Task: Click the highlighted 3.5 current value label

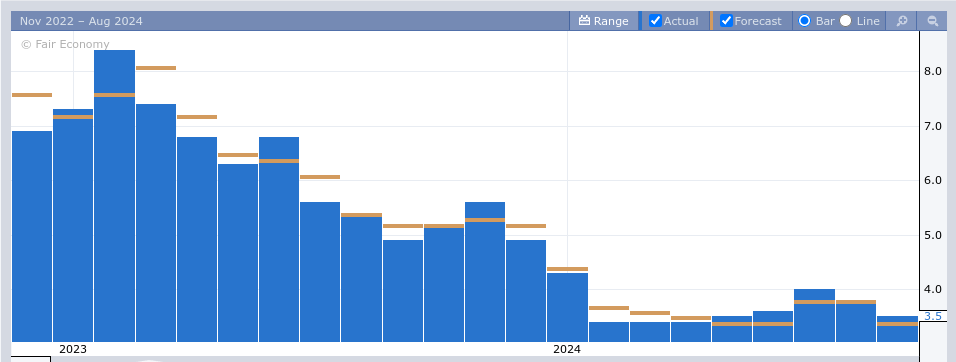Action: (933, 316)
